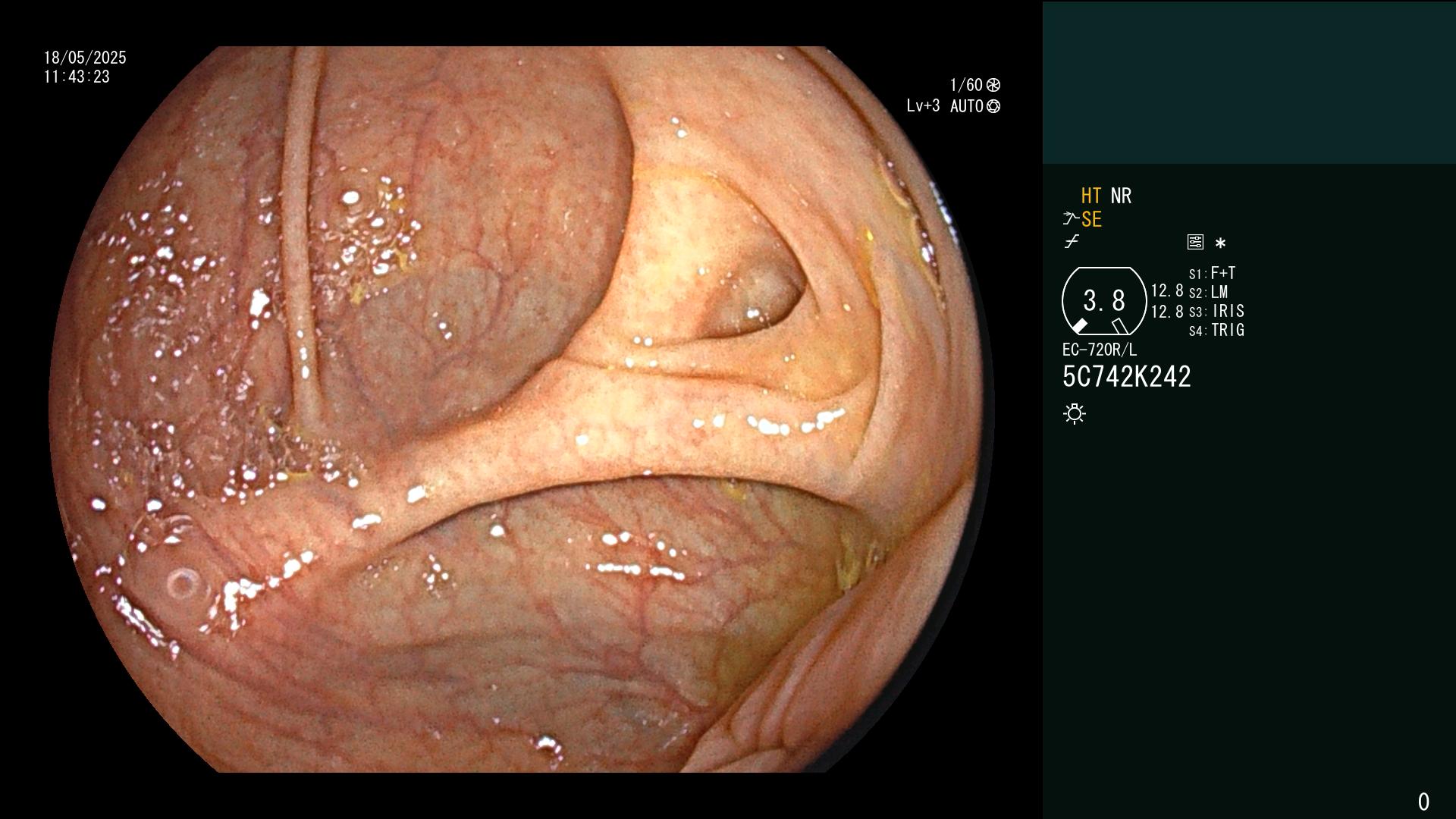The image size is (1456, 819).
Task: Click the Lv+3 brightness level value
Action: pos(923,106)
